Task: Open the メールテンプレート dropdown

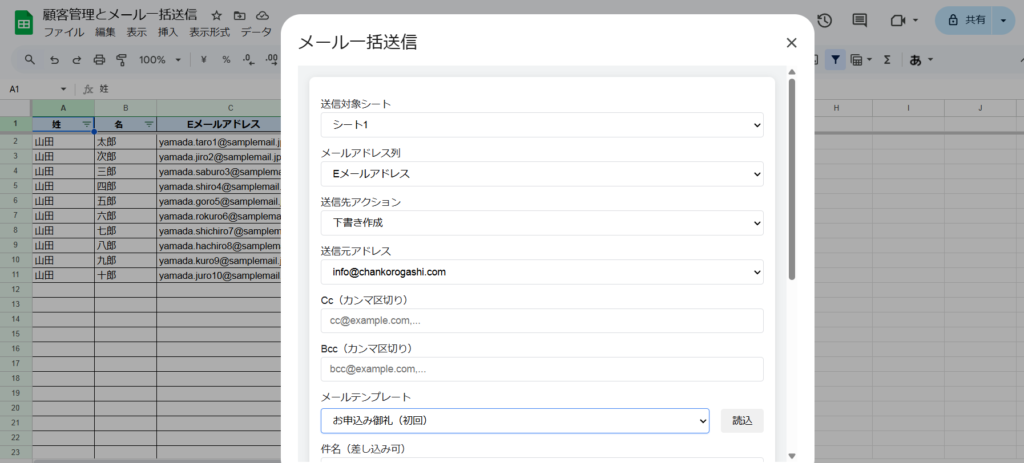Action: 514,421
